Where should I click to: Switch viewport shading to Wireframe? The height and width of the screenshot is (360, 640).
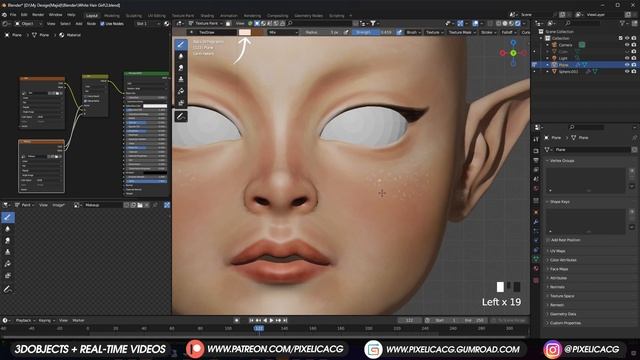pyautogui.click(x=498, y=24)
